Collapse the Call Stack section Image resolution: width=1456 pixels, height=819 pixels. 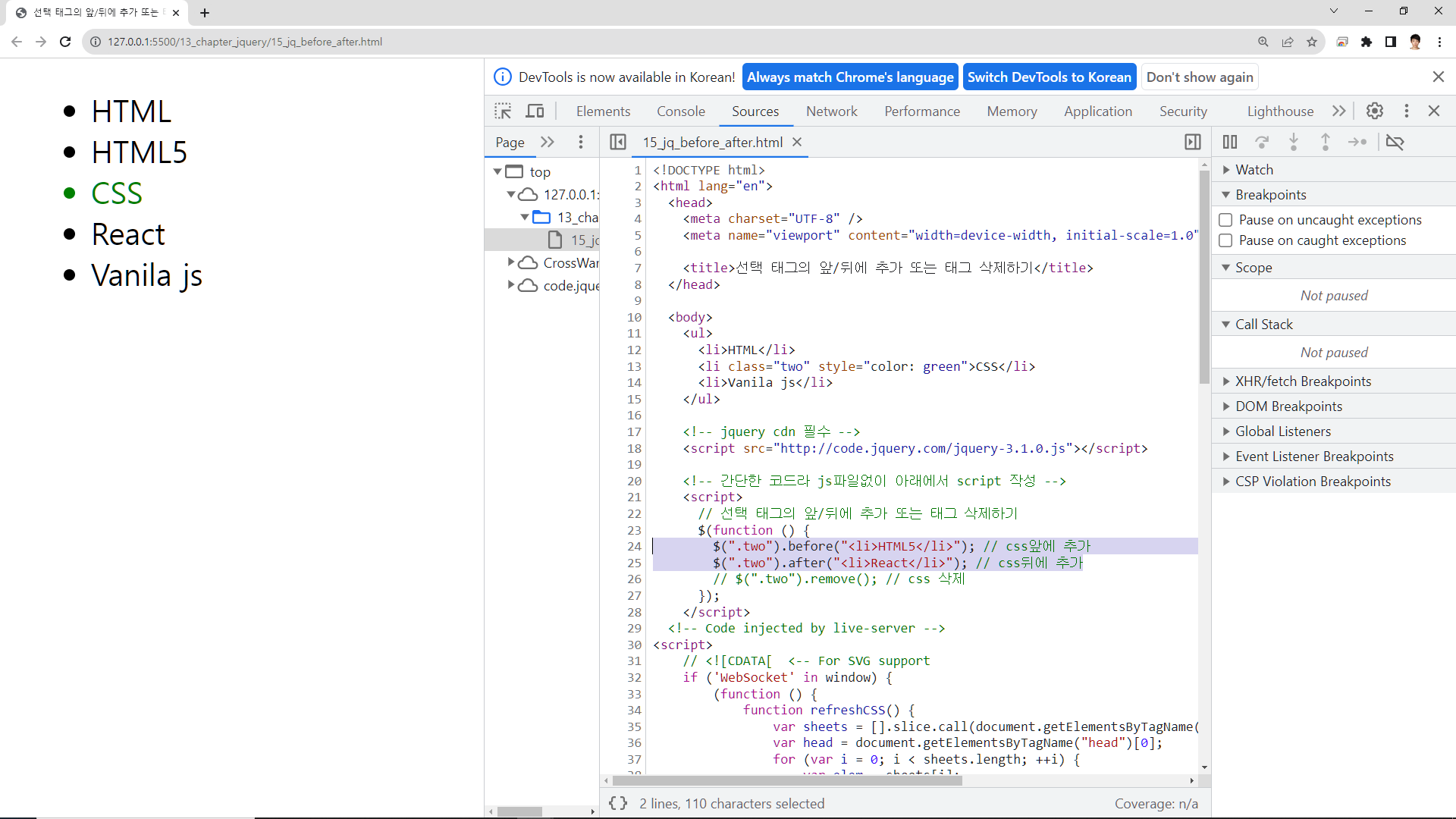pyautogui.click(x=1263, y=325)
